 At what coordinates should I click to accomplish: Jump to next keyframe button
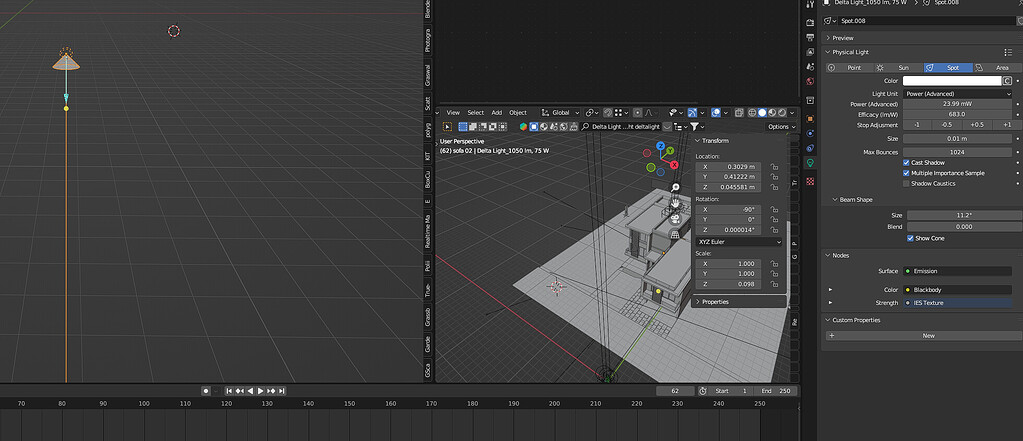pyautogui.click(x=271, y=391)
